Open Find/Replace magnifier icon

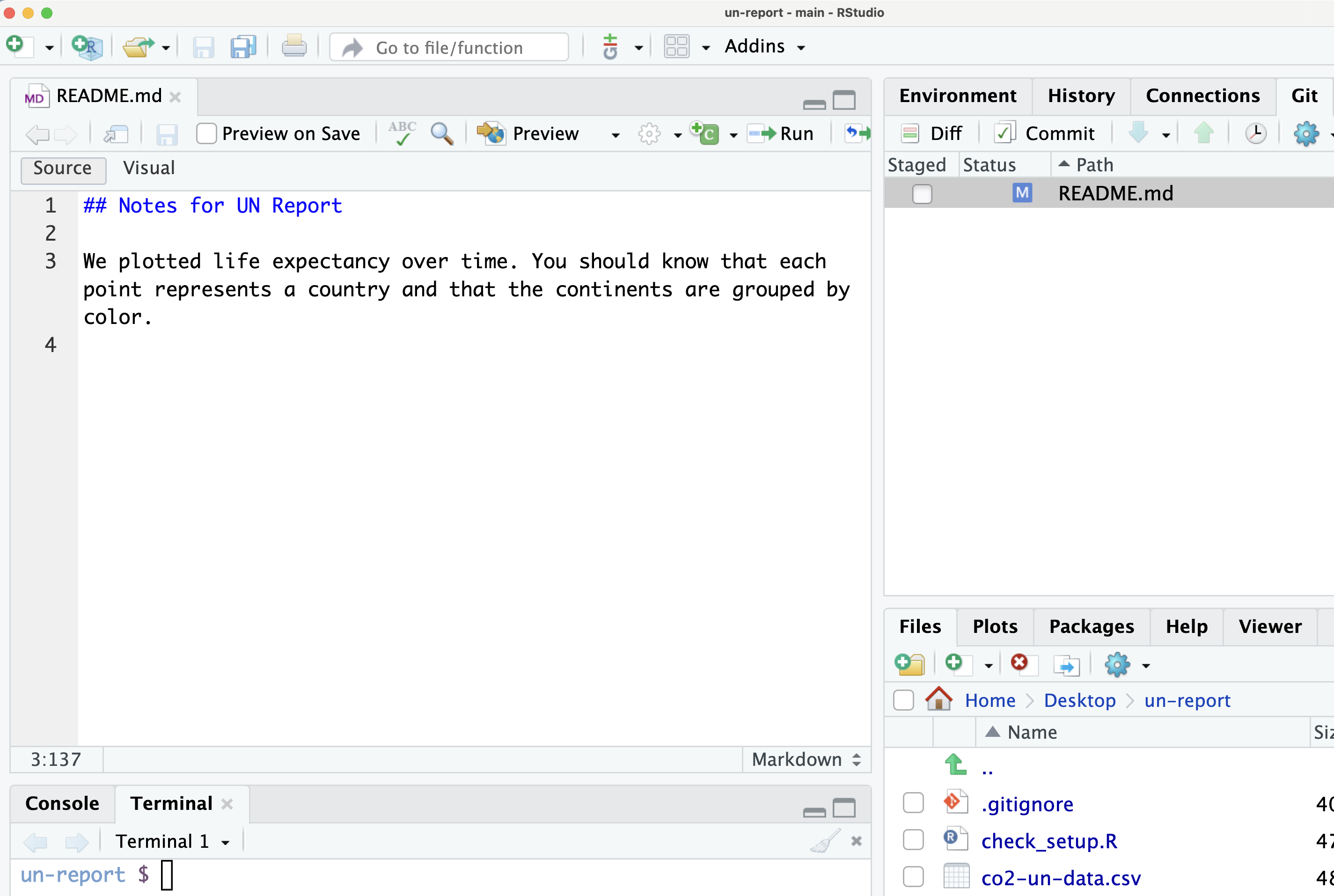click(441, 134)
